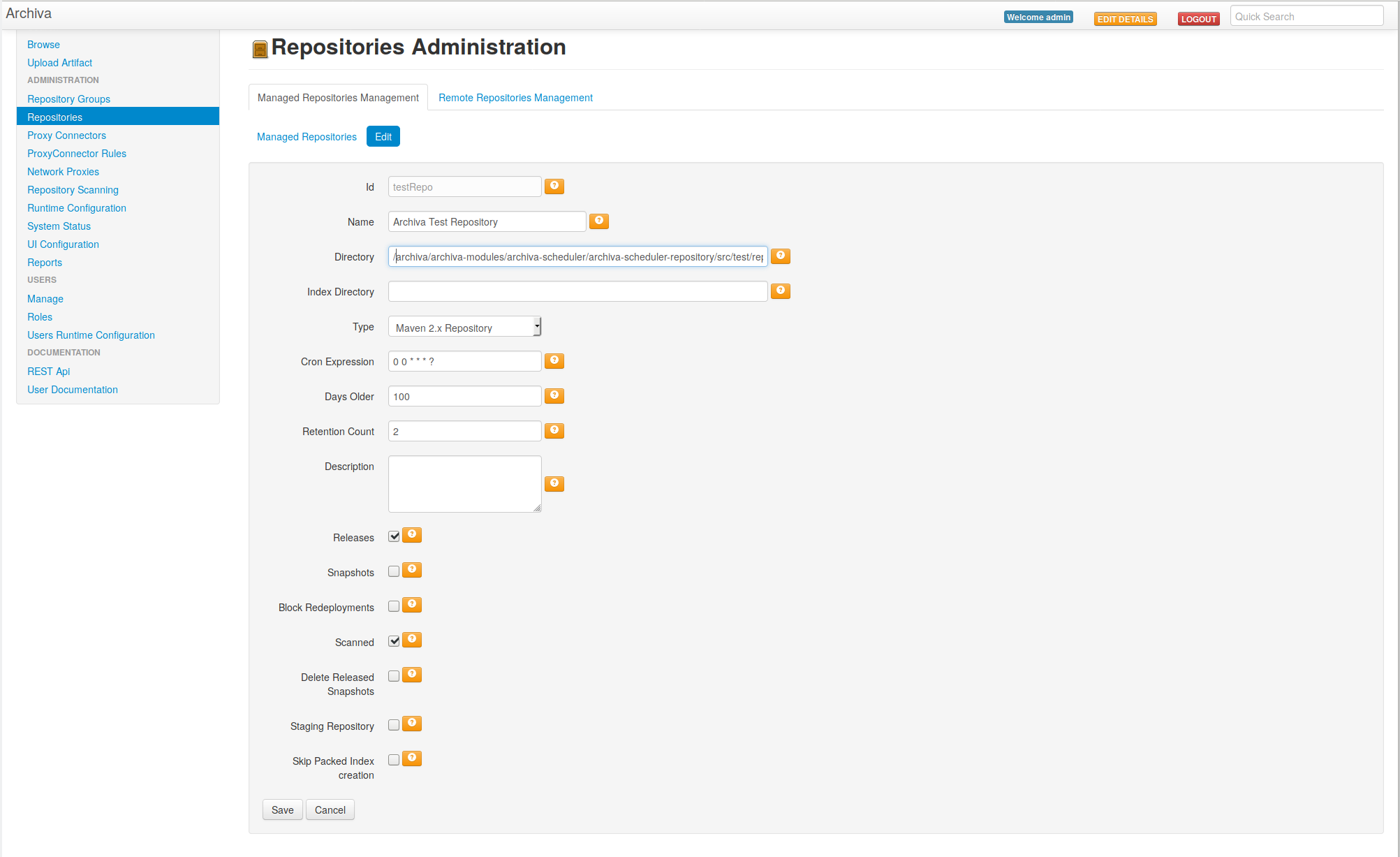Click the Cancel button
This screenshot has height=857, width=1400.
point(330,810)
